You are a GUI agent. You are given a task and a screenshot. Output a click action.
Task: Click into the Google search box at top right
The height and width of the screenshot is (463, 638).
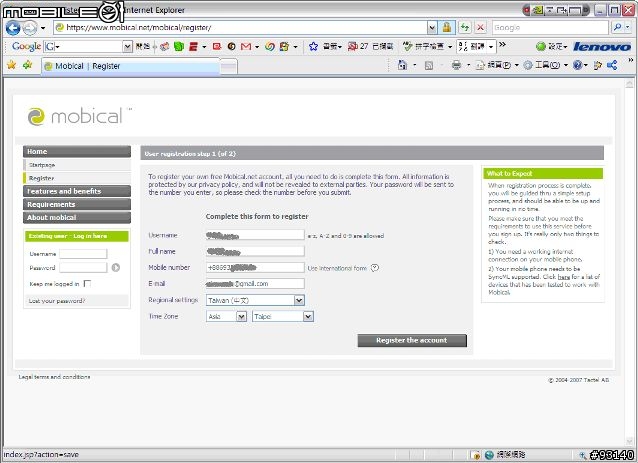tap(550, 28)
